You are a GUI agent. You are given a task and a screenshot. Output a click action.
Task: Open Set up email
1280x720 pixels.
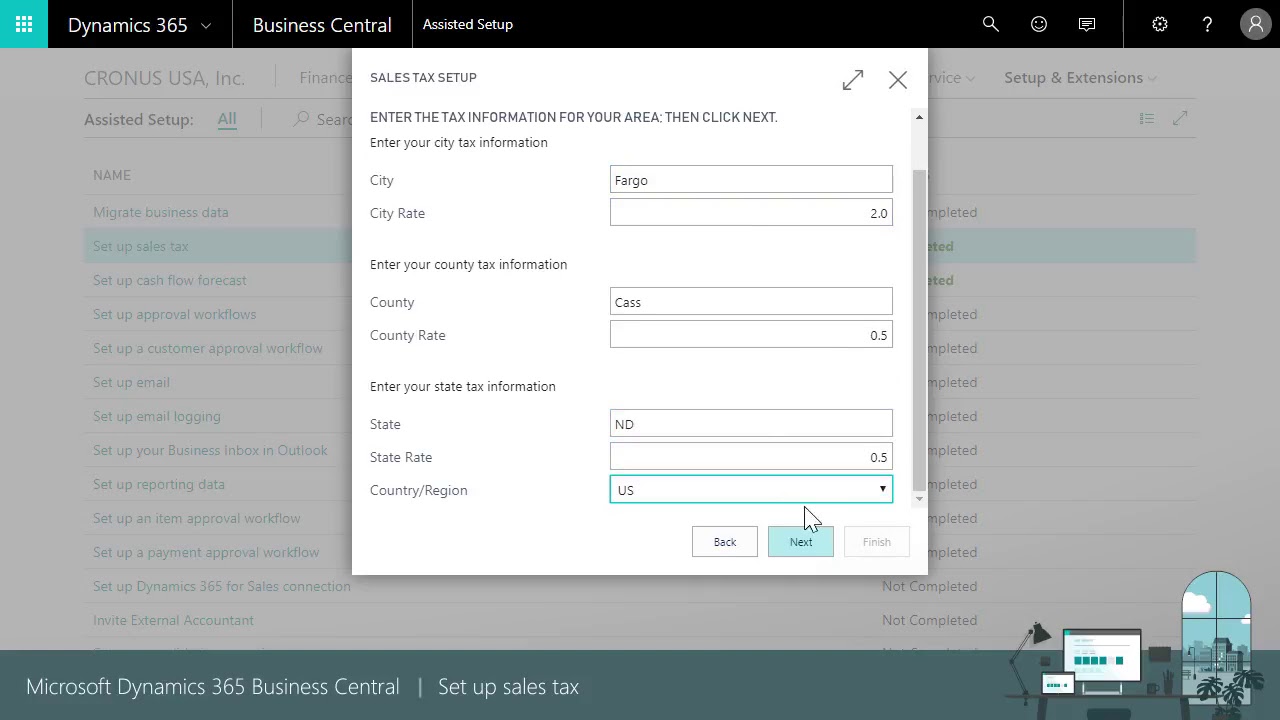pyautogui.click(x=131, y=382)
